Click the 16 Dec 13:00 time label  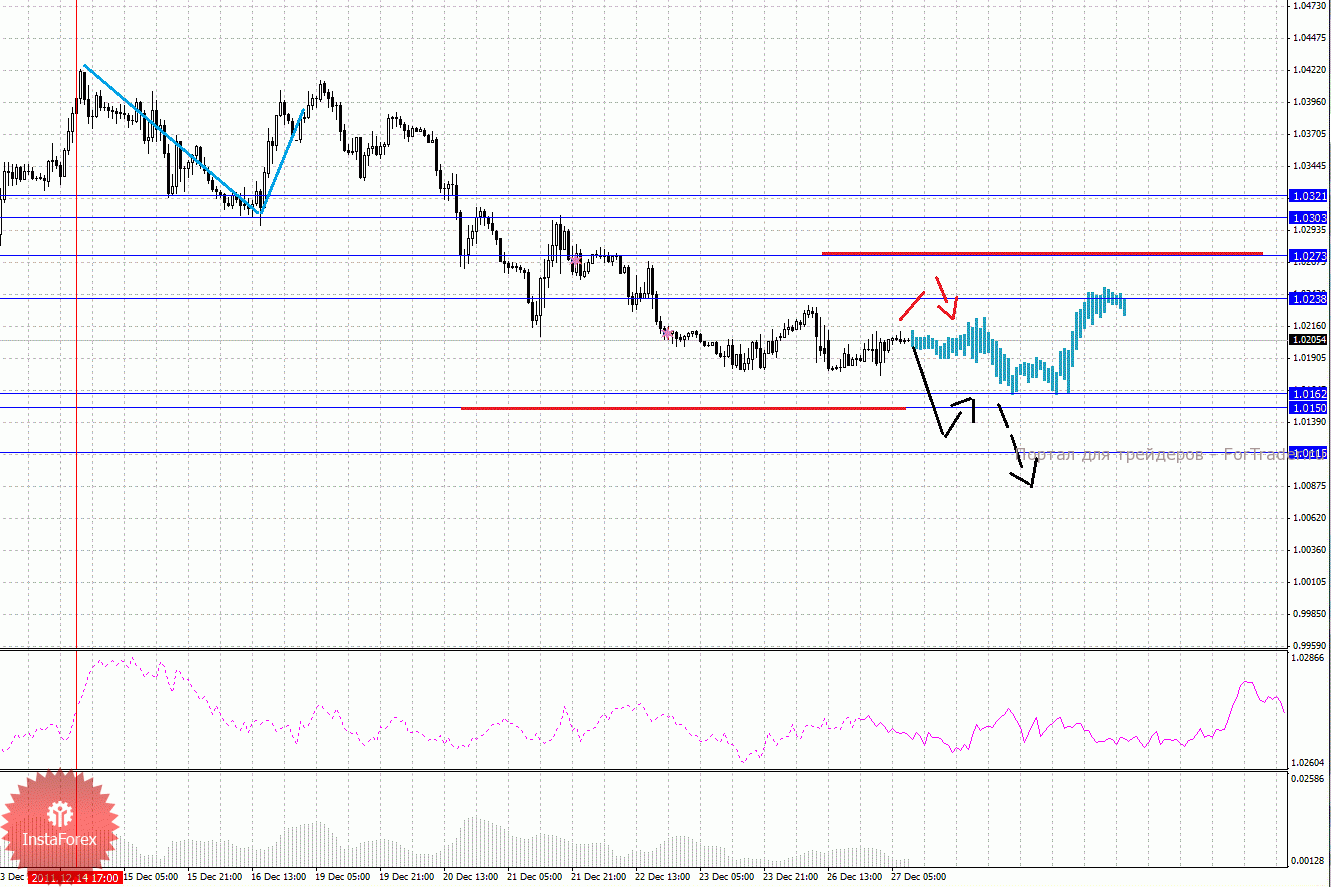(x=279, y=877)
